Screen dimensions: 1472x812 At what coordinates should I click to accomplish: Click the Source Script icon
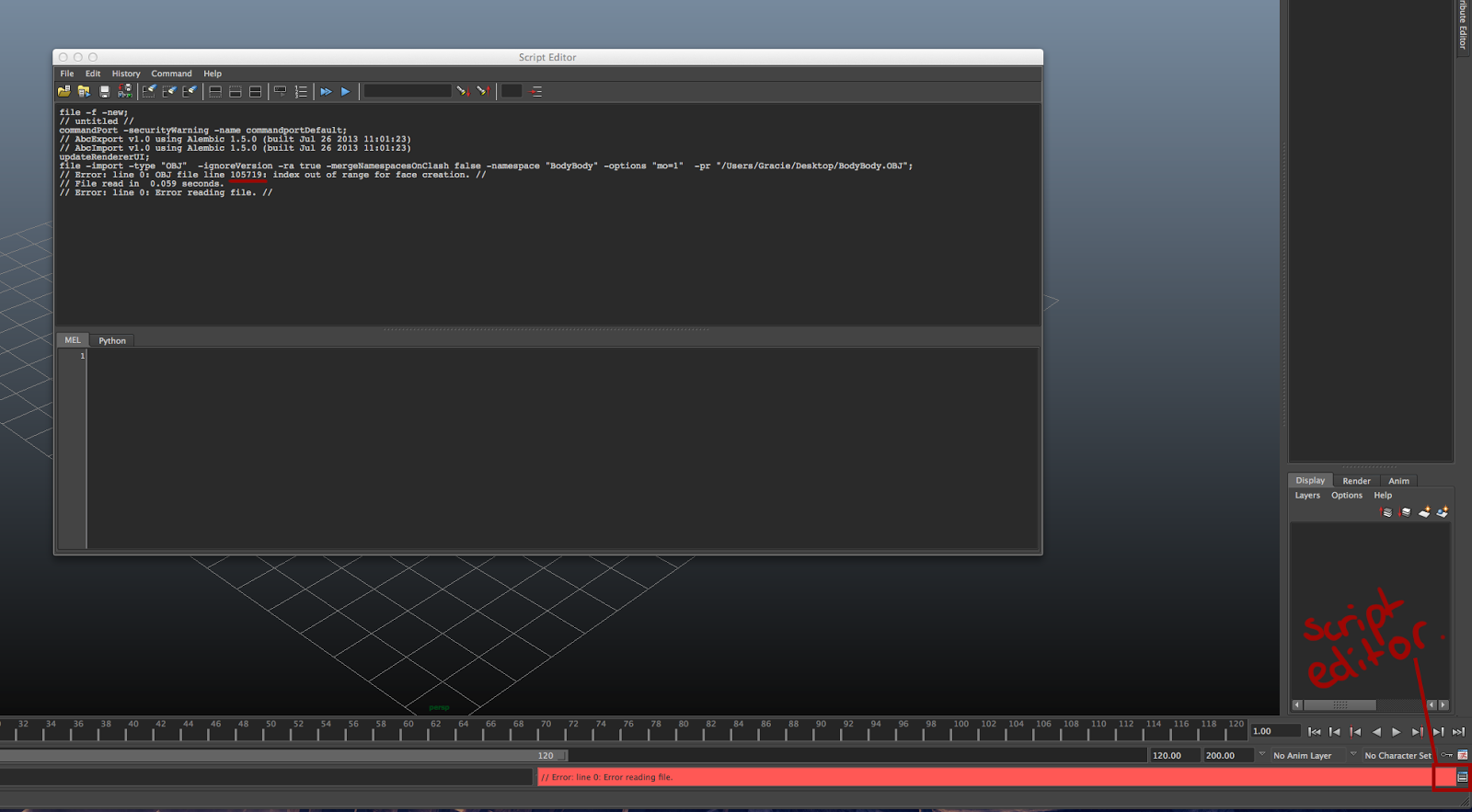[84, 91]
